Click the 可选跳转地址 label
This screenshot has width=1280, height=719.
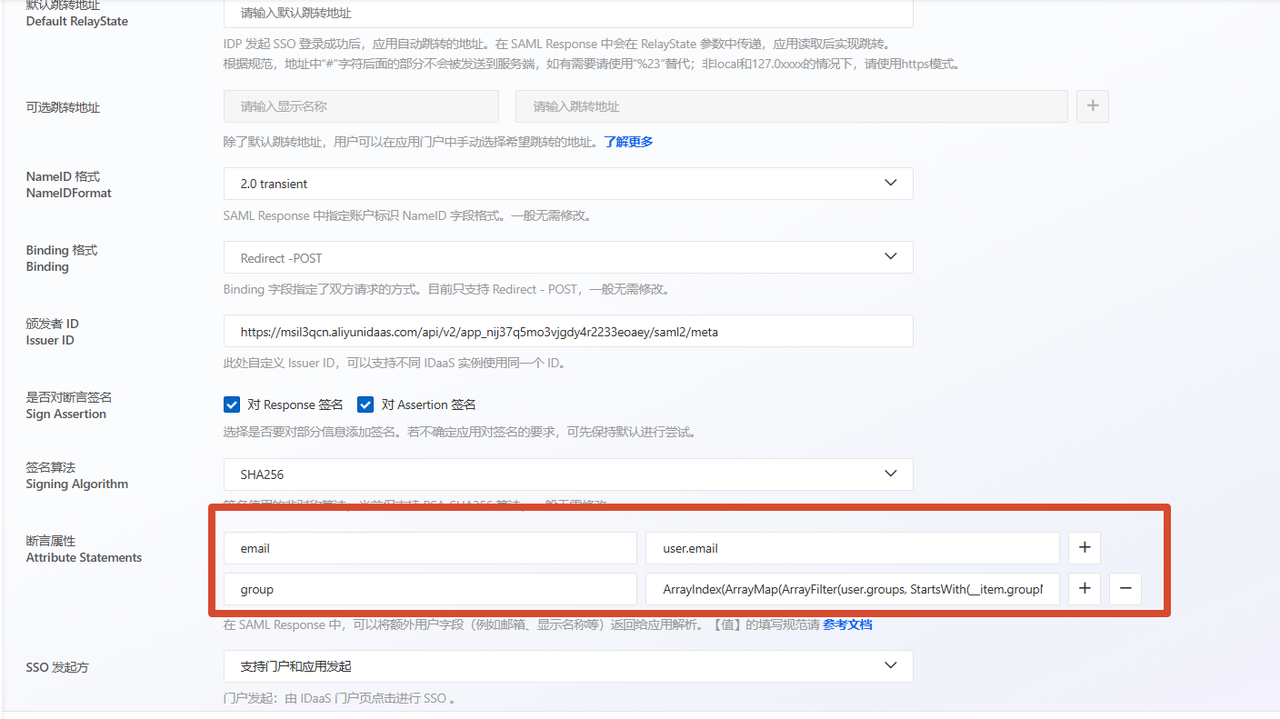63,107
